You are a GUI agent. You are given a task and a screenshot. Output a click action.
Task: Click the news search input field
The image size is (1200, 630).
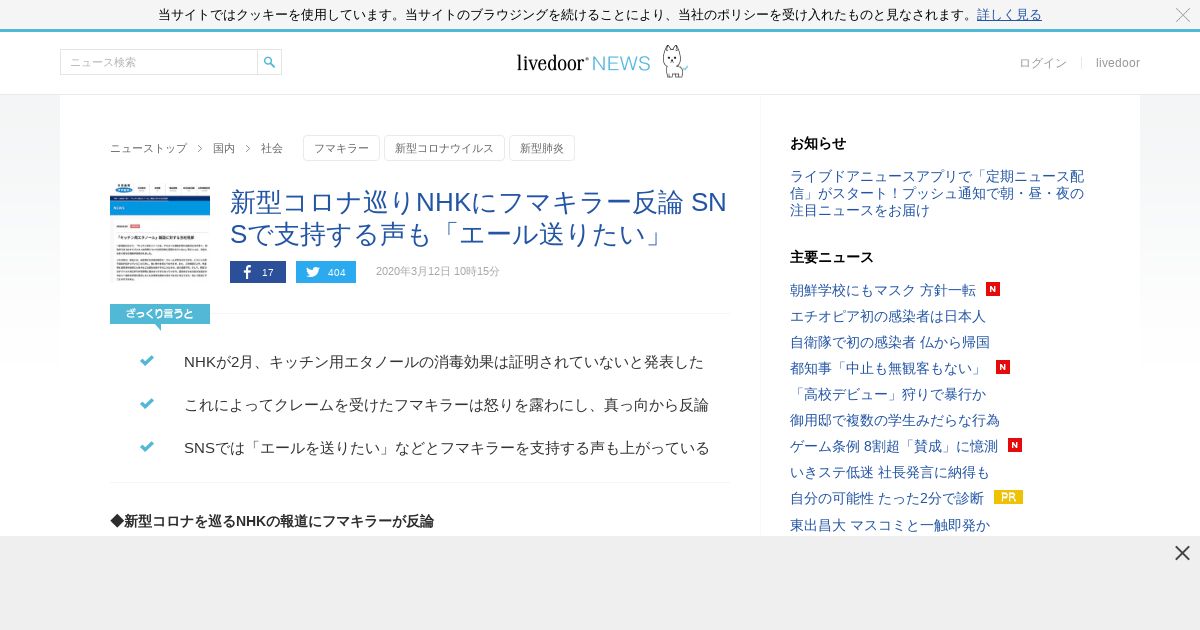pos(159,62)
